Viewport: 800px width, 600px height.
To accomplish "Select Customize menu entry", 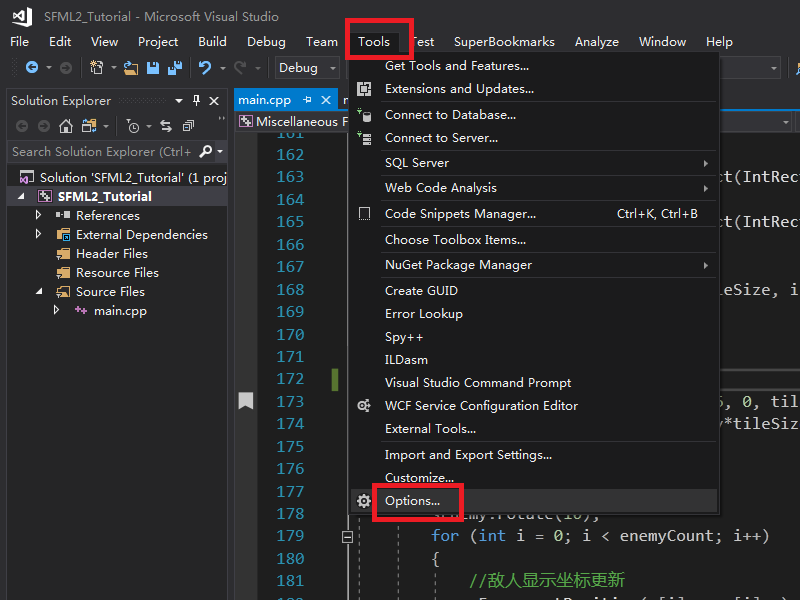I will pyautogui.click(x=534, y=478).
